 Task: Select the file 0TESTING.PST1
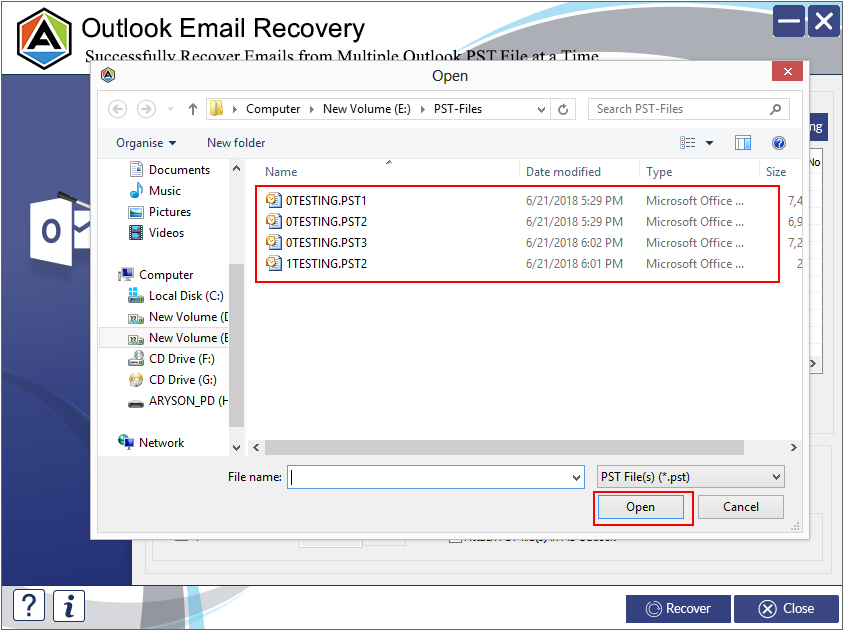[326, 201]
